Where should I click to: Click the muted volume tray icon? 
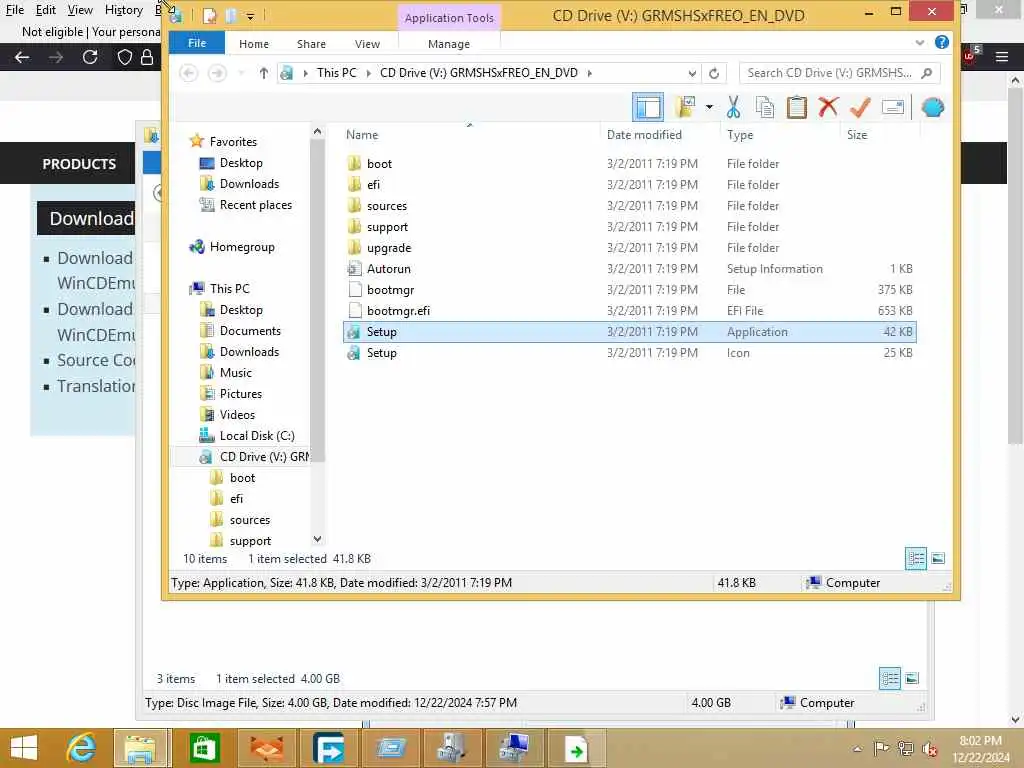pos(930,749)
